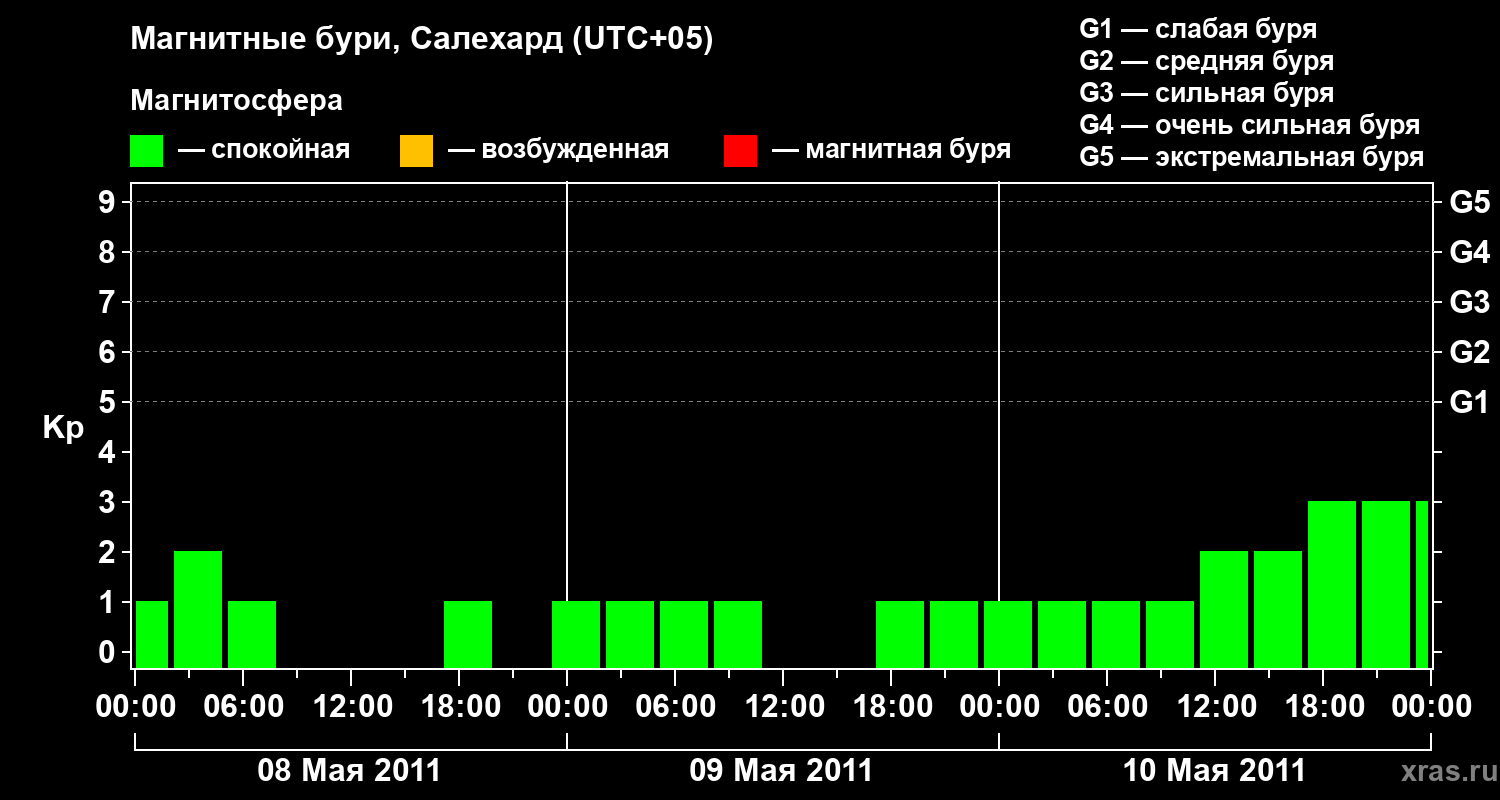Image resolution: width=1500 pixels, height=800 pixels.
Task: Click the red 'магнитная буря' legend swatch
Action: (740, 151)
